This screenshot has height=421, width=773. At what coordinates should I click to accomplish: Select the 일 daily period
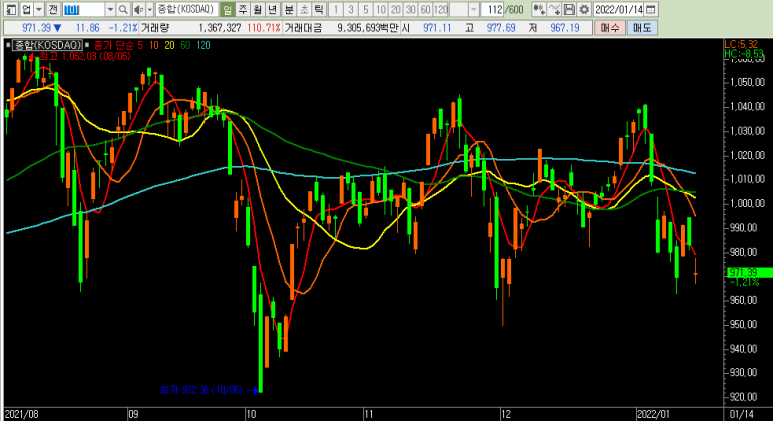tap(227, 9)
